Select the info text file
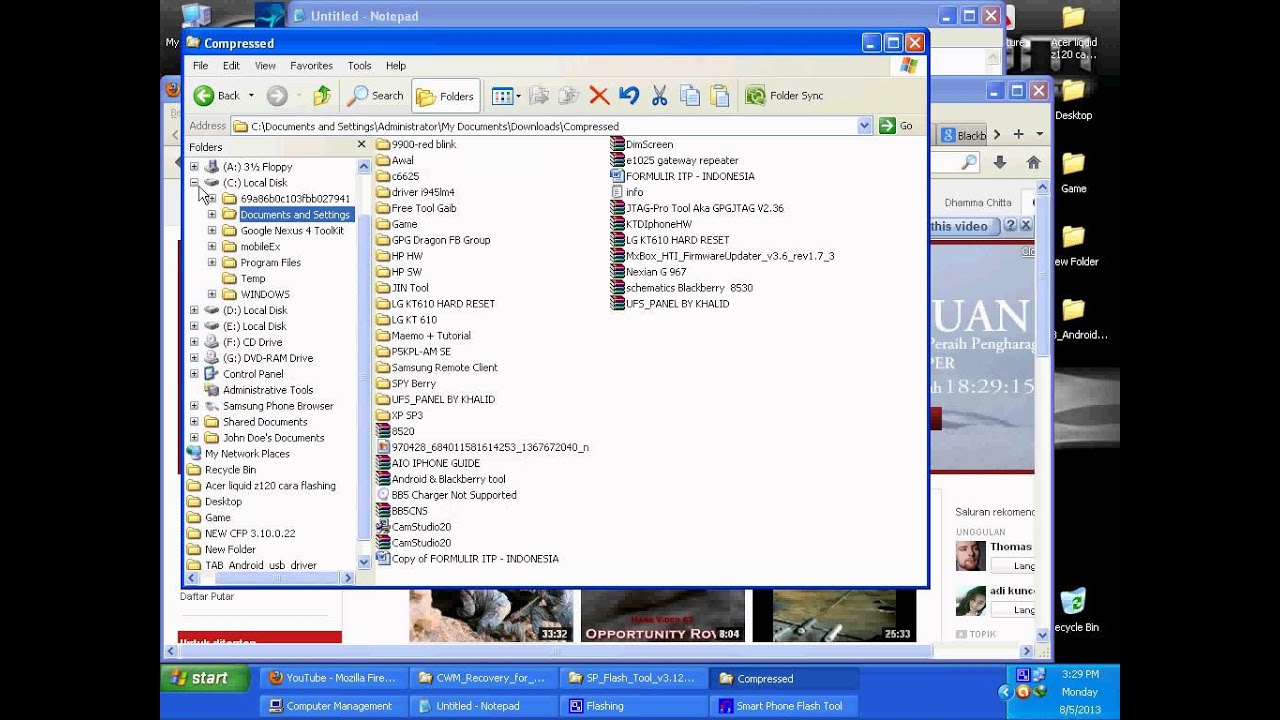The width and height of the screenshot is (1280, 720). [x=627, y=193]
